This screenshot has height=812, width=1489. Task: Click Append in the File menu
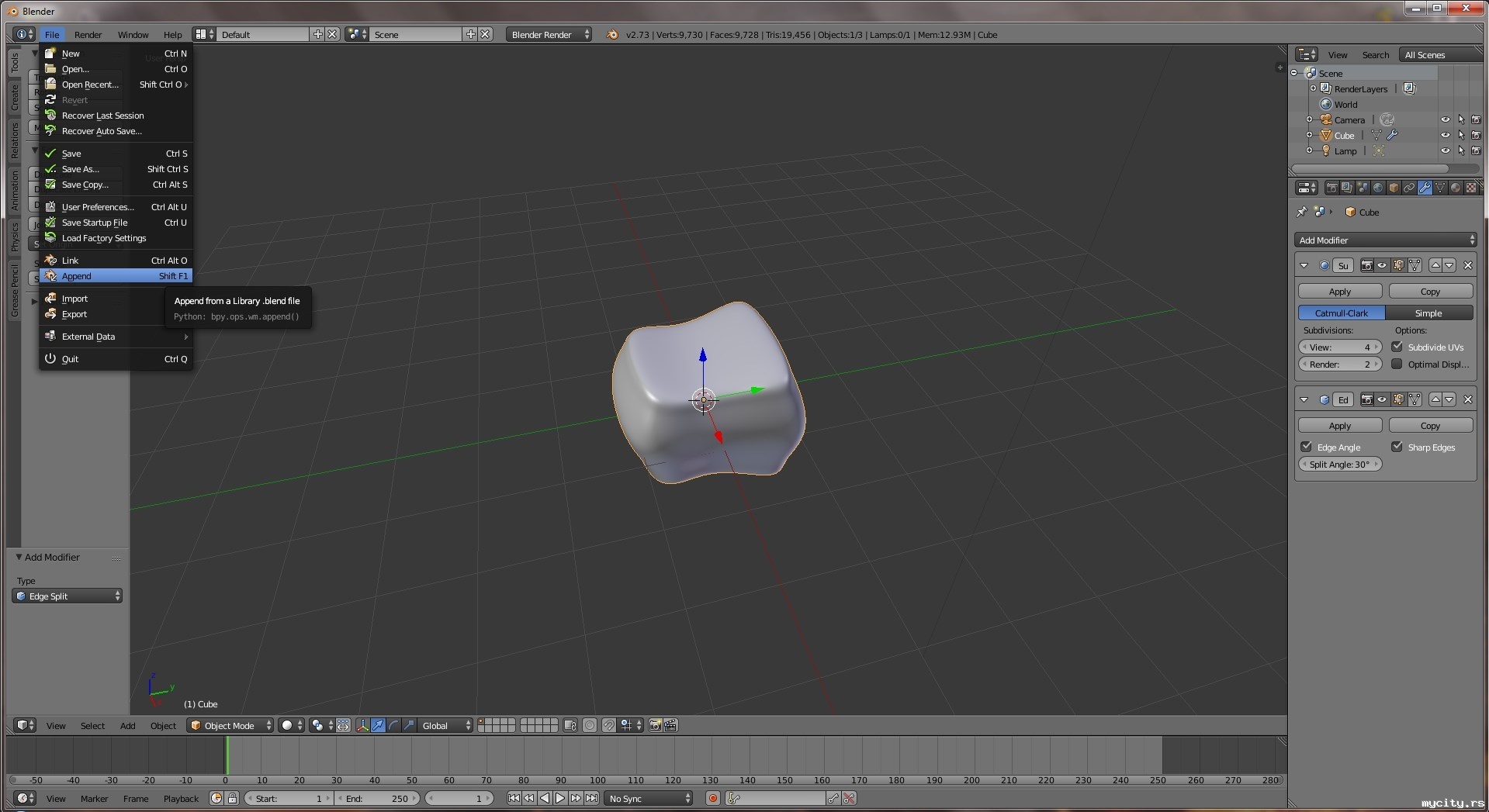point(116,276)
